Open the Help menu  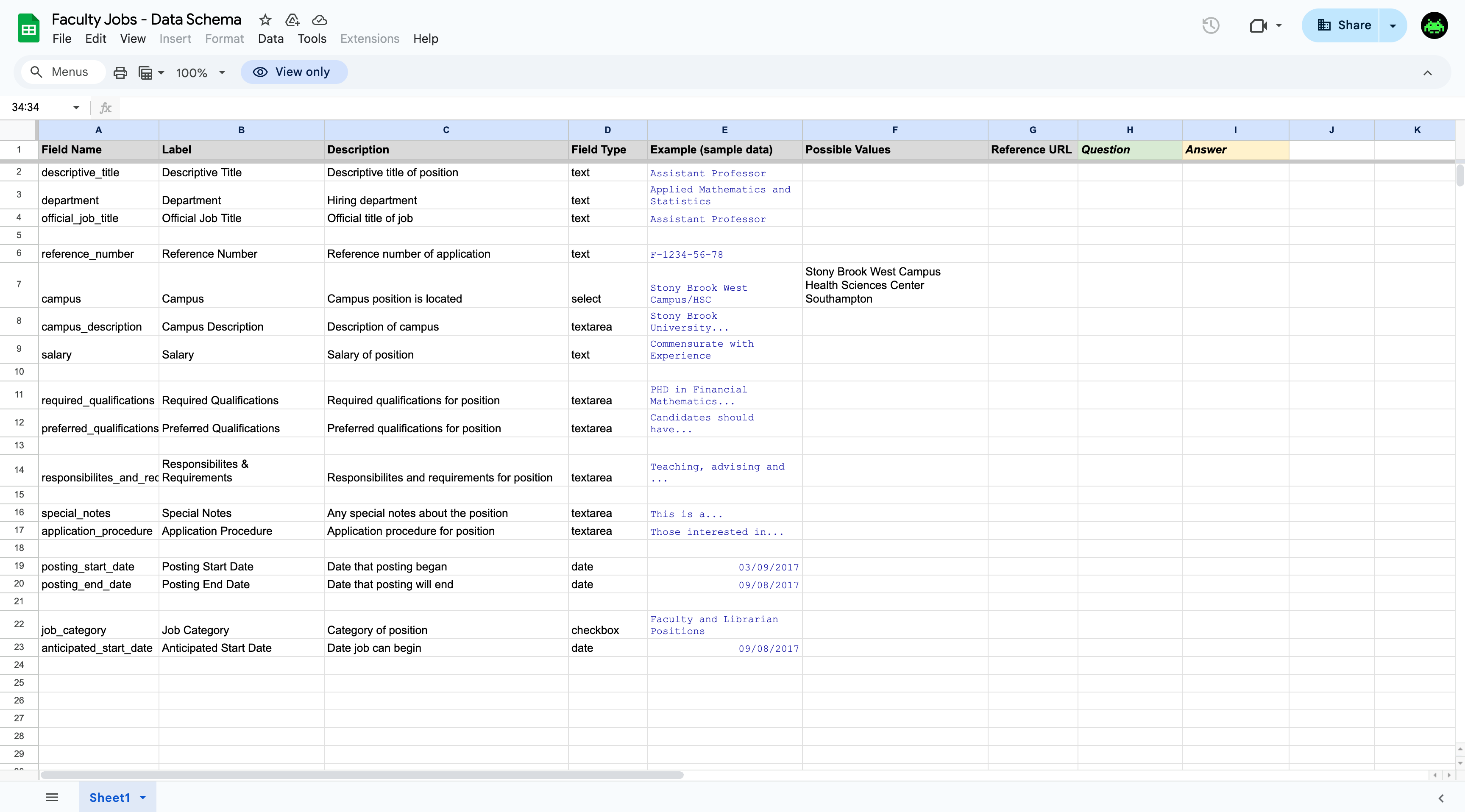point(426,39)
